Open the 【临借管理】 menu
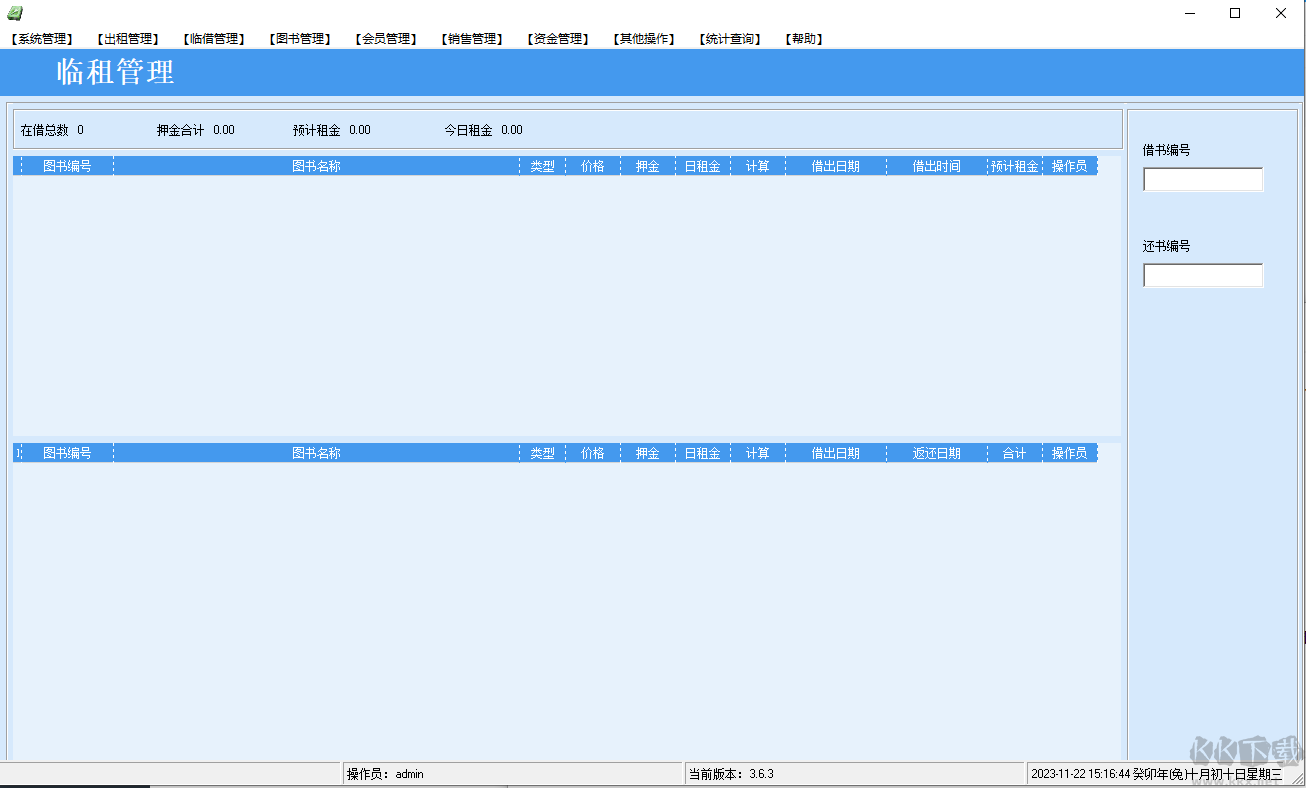1306x788 pixels. [213, 39]
